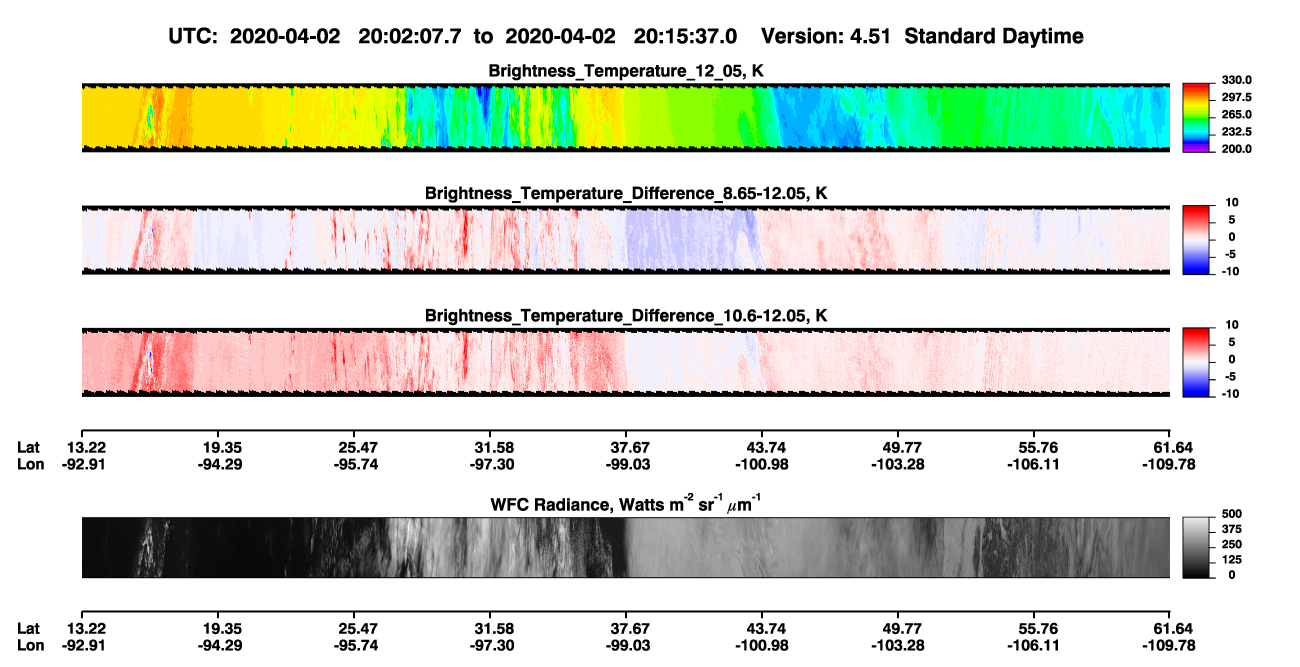Click latitude '19.35' on the upper axis
Image resolution: width=1300 pixels, height=667 pixels.
(x=223, y=447)
